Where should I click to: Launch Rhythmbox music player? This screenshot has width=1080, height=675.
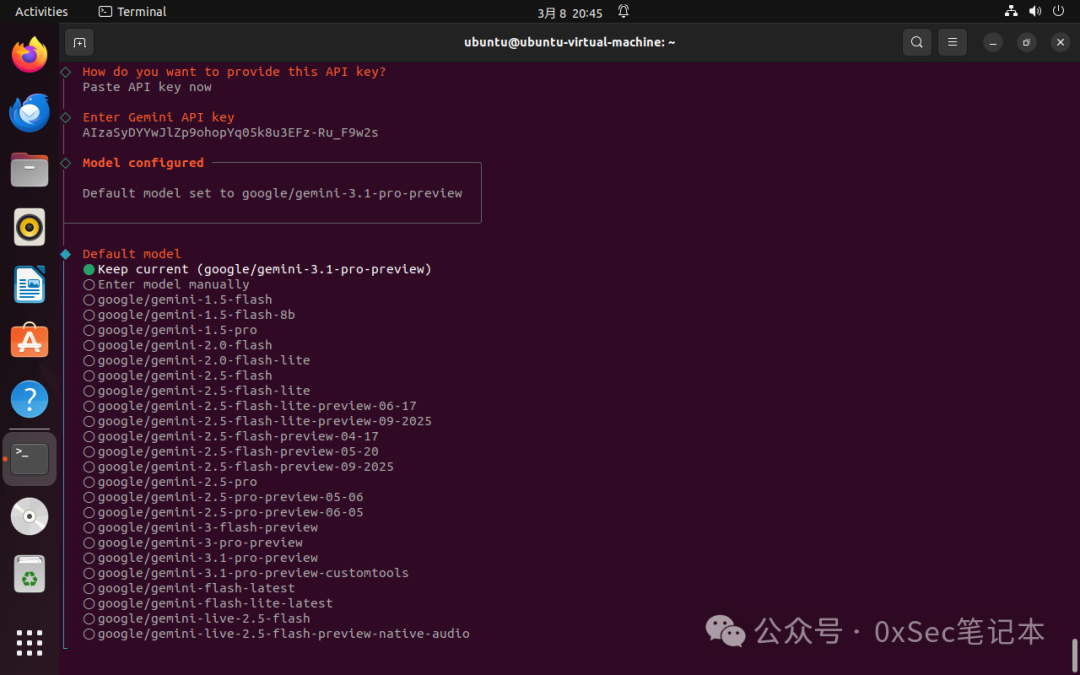[30, 227]
